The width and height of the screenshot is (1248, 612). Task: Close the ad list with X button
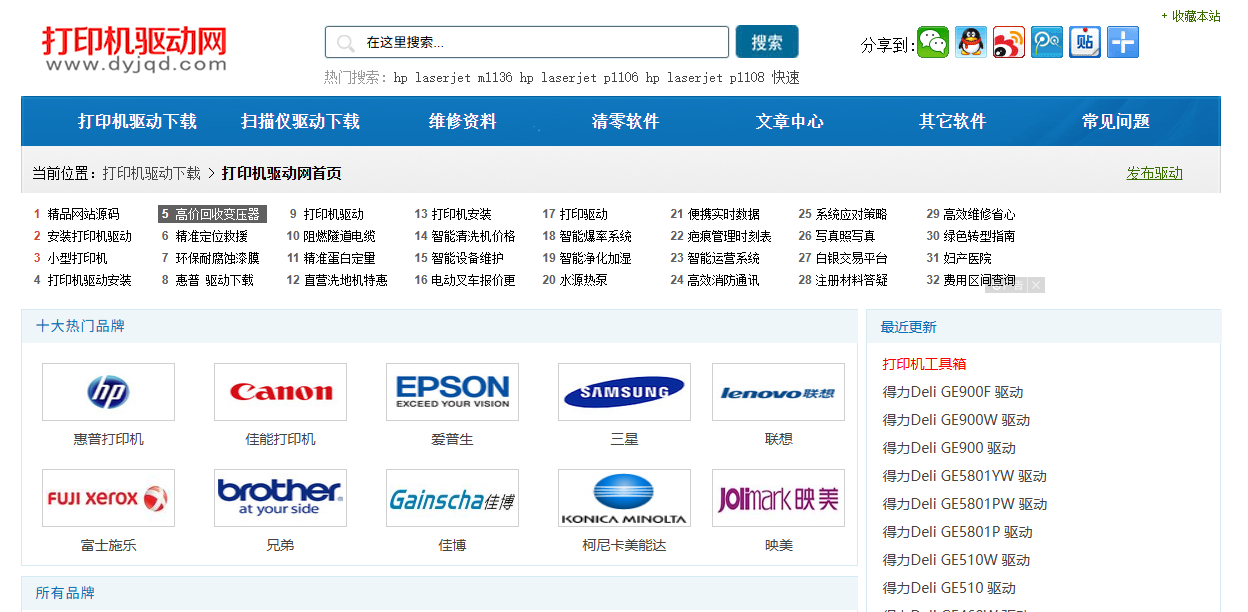[1037, 285]
